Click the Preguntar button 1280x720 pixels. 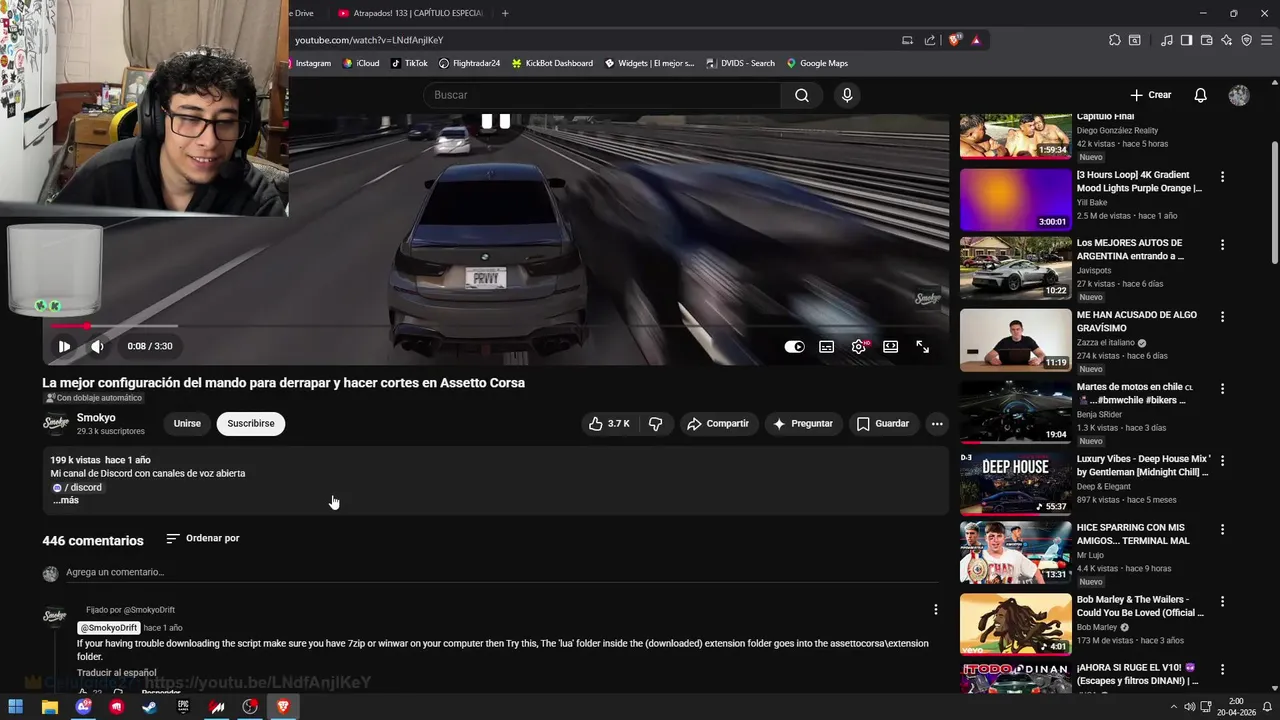[802, 424]
